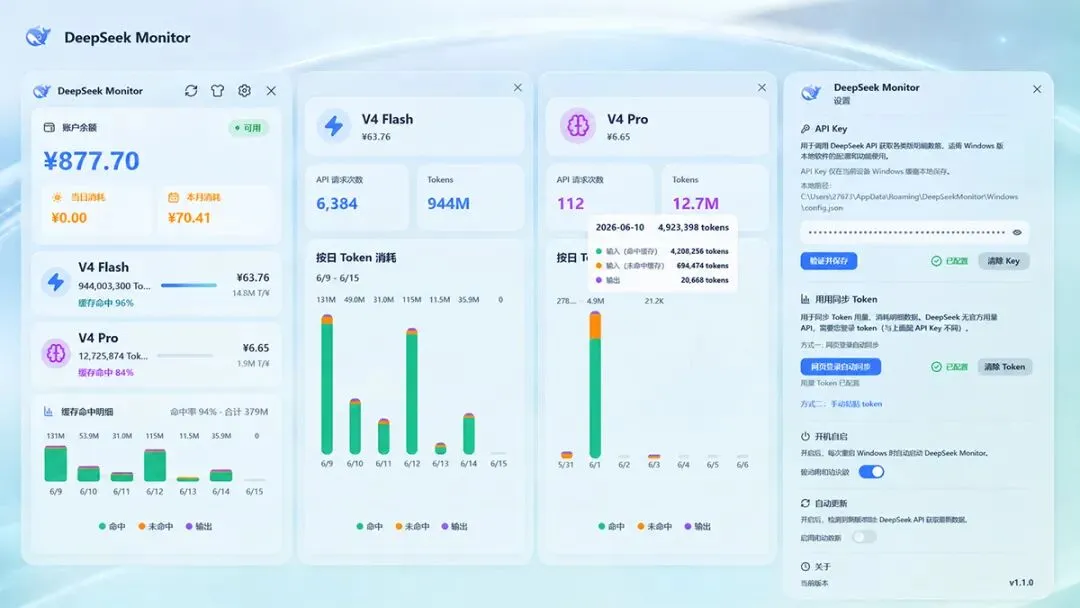Click the About clock icon in settings

[x=805, y=567]
